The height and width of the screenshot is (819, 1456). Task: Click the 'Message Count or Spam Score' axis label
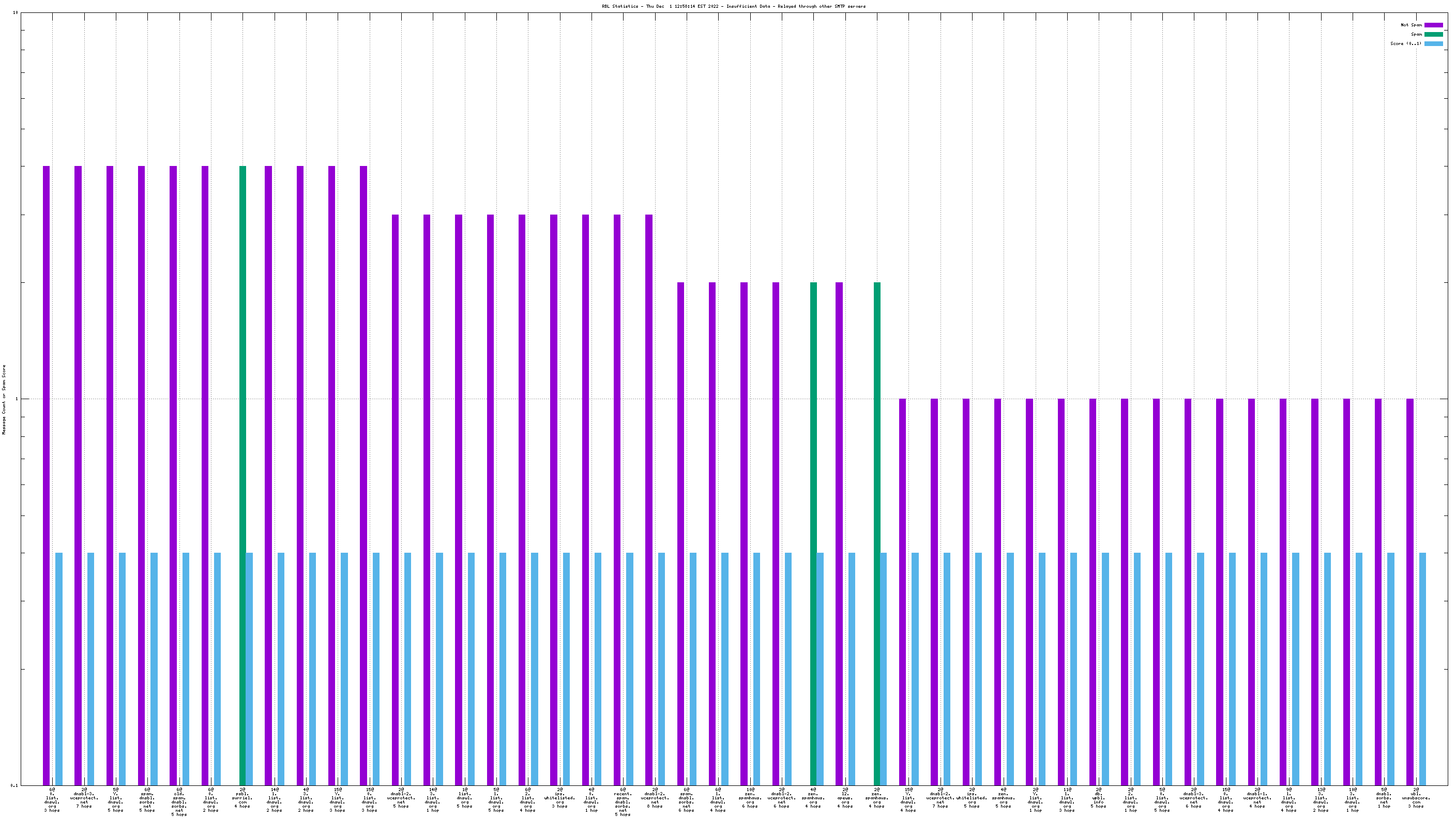point(4,399)
